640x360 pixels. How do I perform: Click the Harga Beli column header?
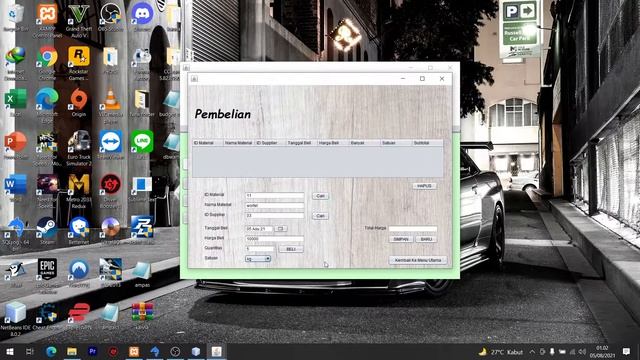point(333,143)
